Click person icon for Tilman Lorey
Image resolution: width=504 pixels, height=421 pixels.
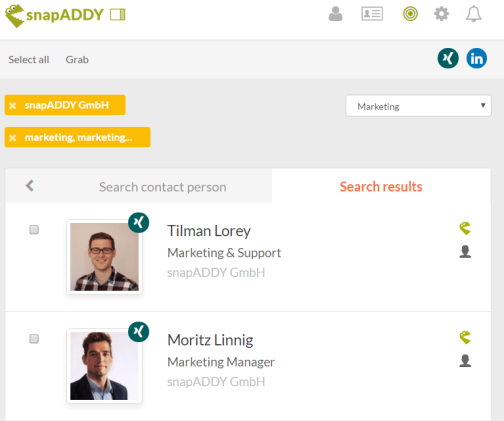pos(465,252)
